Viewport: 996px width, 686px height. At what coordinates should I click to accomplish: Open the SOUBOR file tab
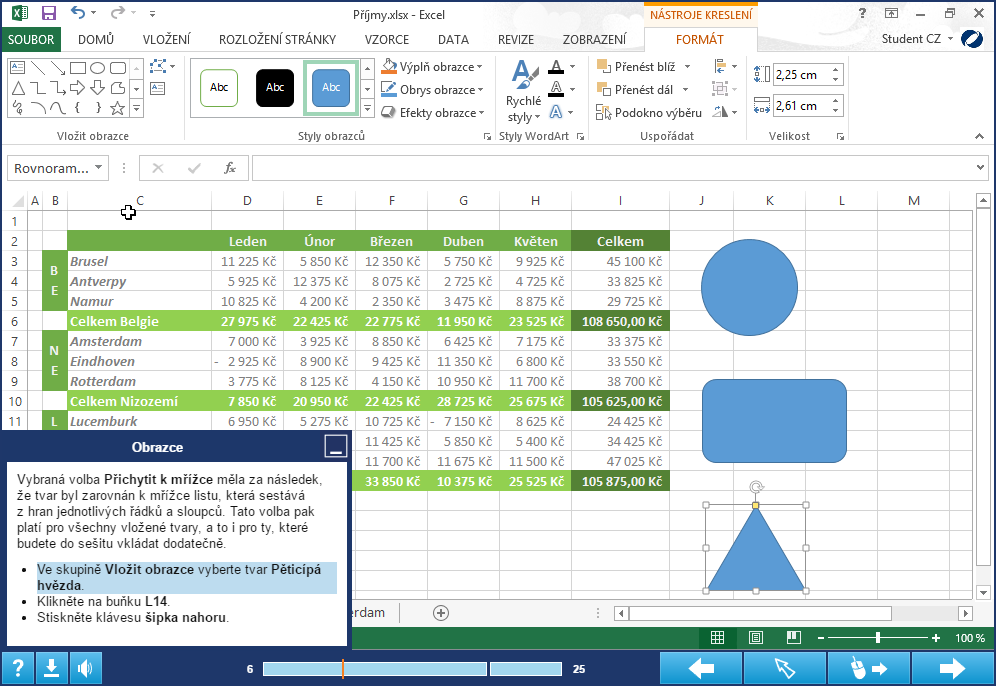[31, 39]
